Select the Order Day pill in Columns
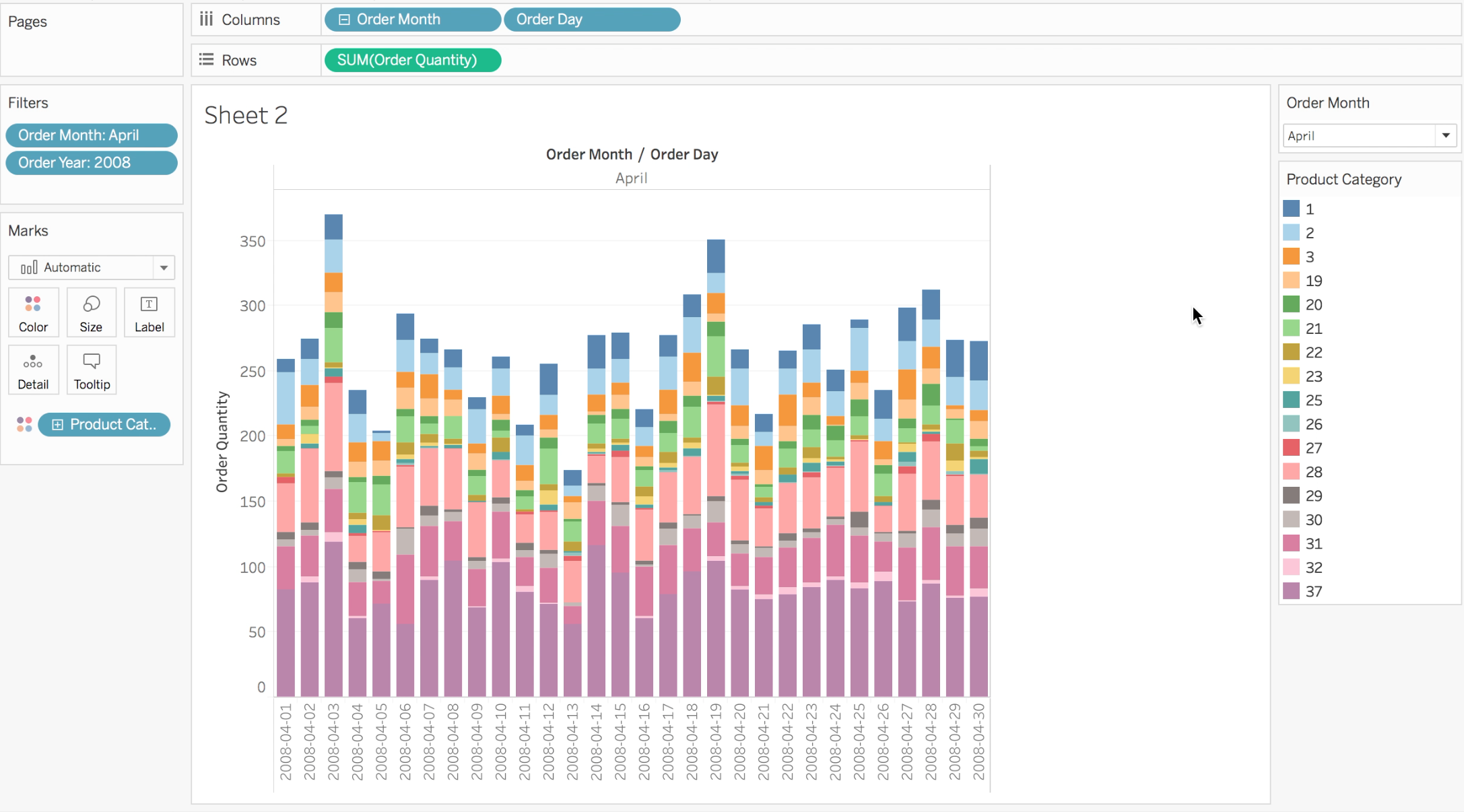Viewport: 1464px width, 812px height. tap(592, 20)
